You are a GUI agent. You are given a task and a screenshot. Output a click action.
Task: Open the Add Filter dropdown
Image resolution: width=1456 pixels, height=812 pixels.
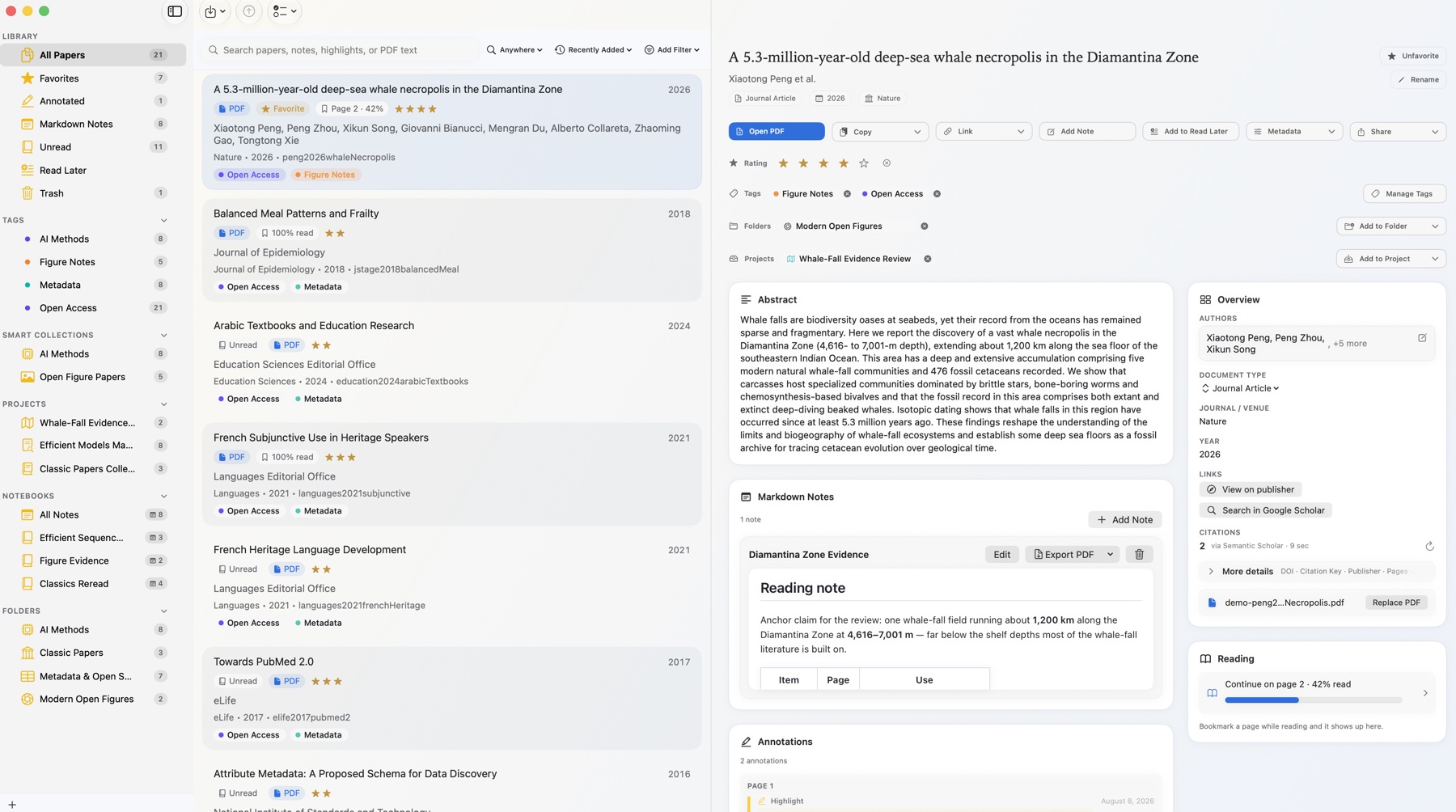click(671, 50)
